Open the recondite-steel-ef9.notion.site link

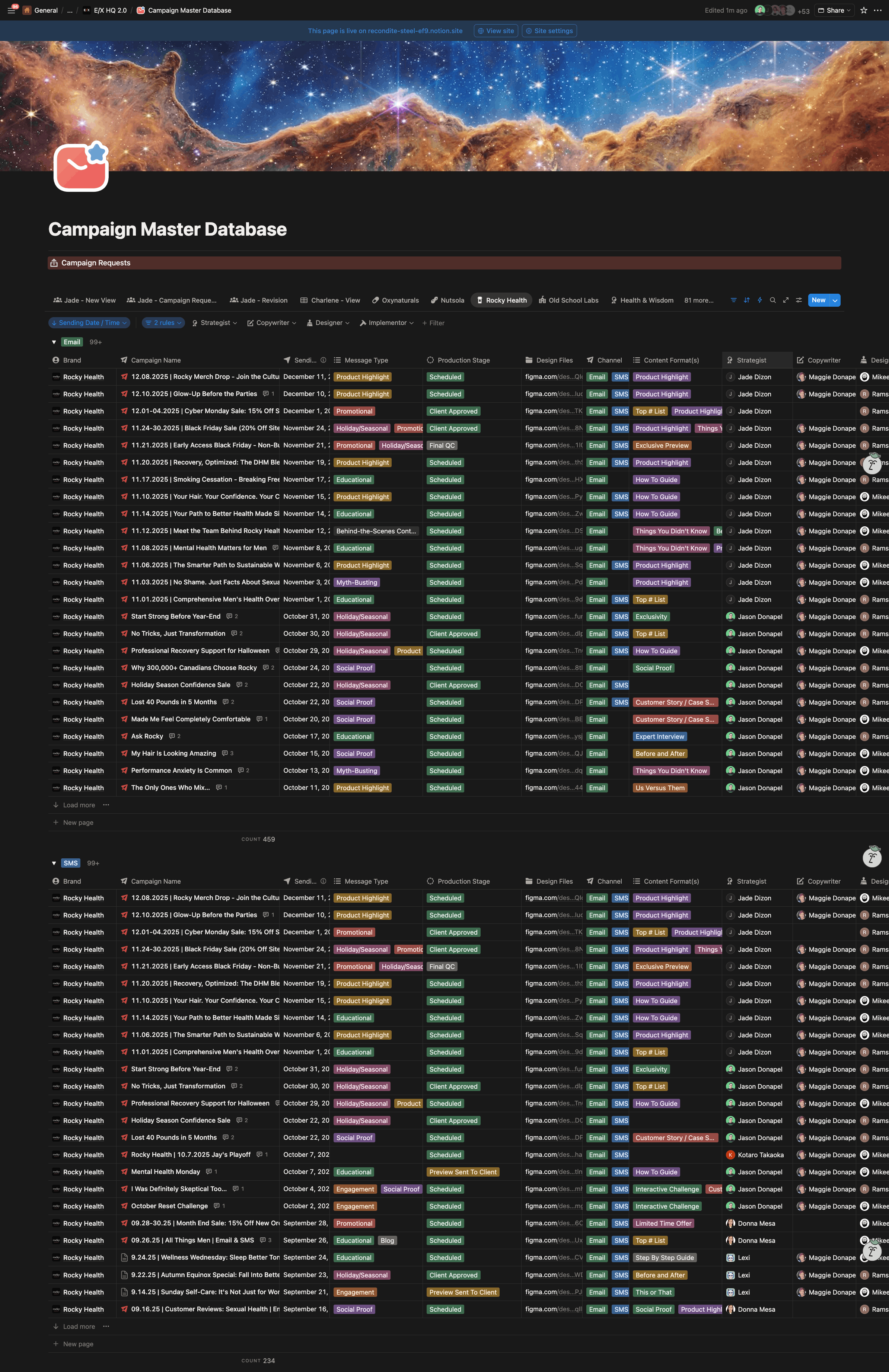(x=415, y=31)
